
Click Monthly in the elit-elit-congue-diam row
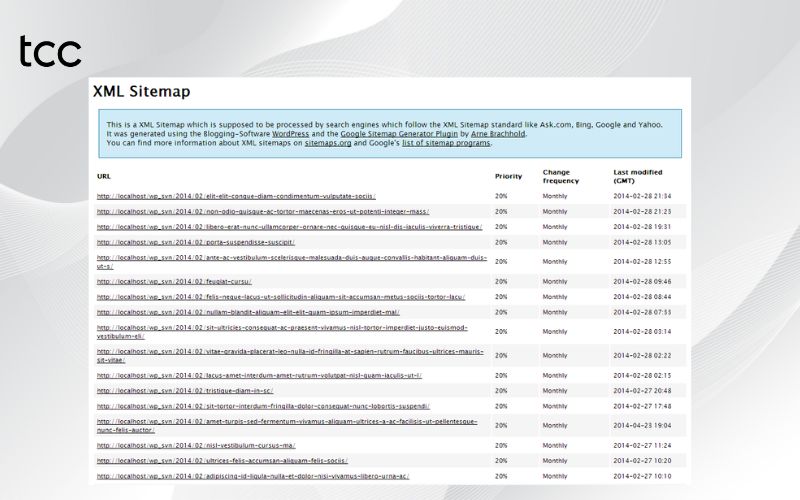[555, 196]
